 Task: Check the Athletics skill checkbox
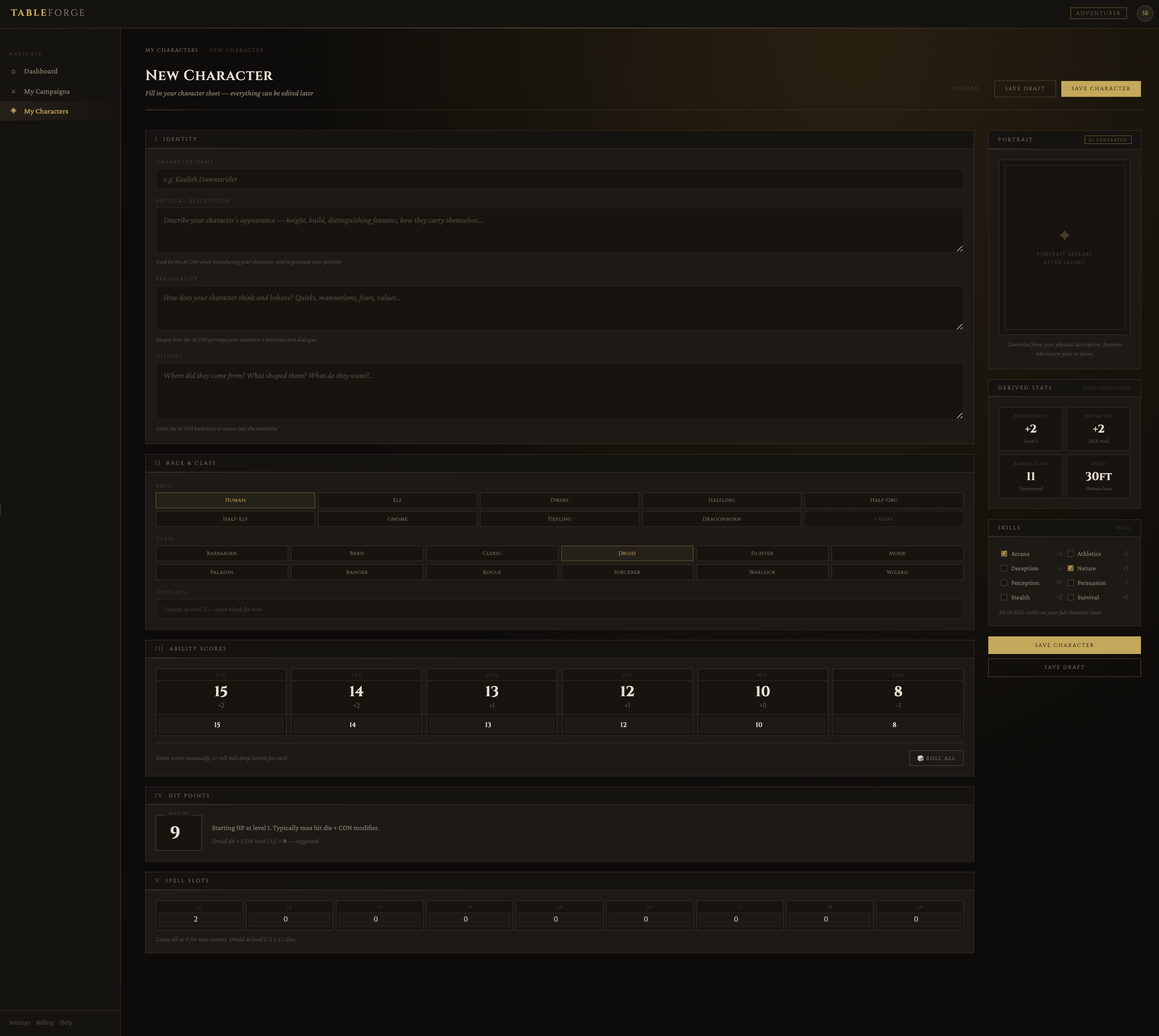click(1070, 554)
